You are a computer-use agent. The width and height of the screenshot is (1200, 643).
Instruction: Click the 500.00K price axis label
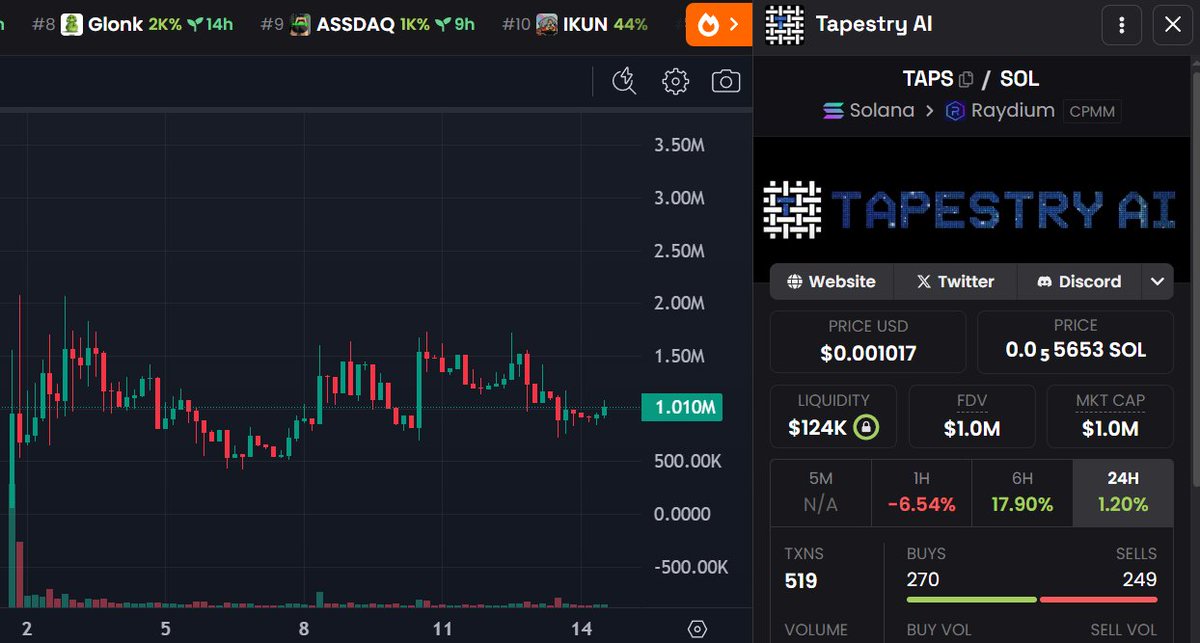[687, 461]
